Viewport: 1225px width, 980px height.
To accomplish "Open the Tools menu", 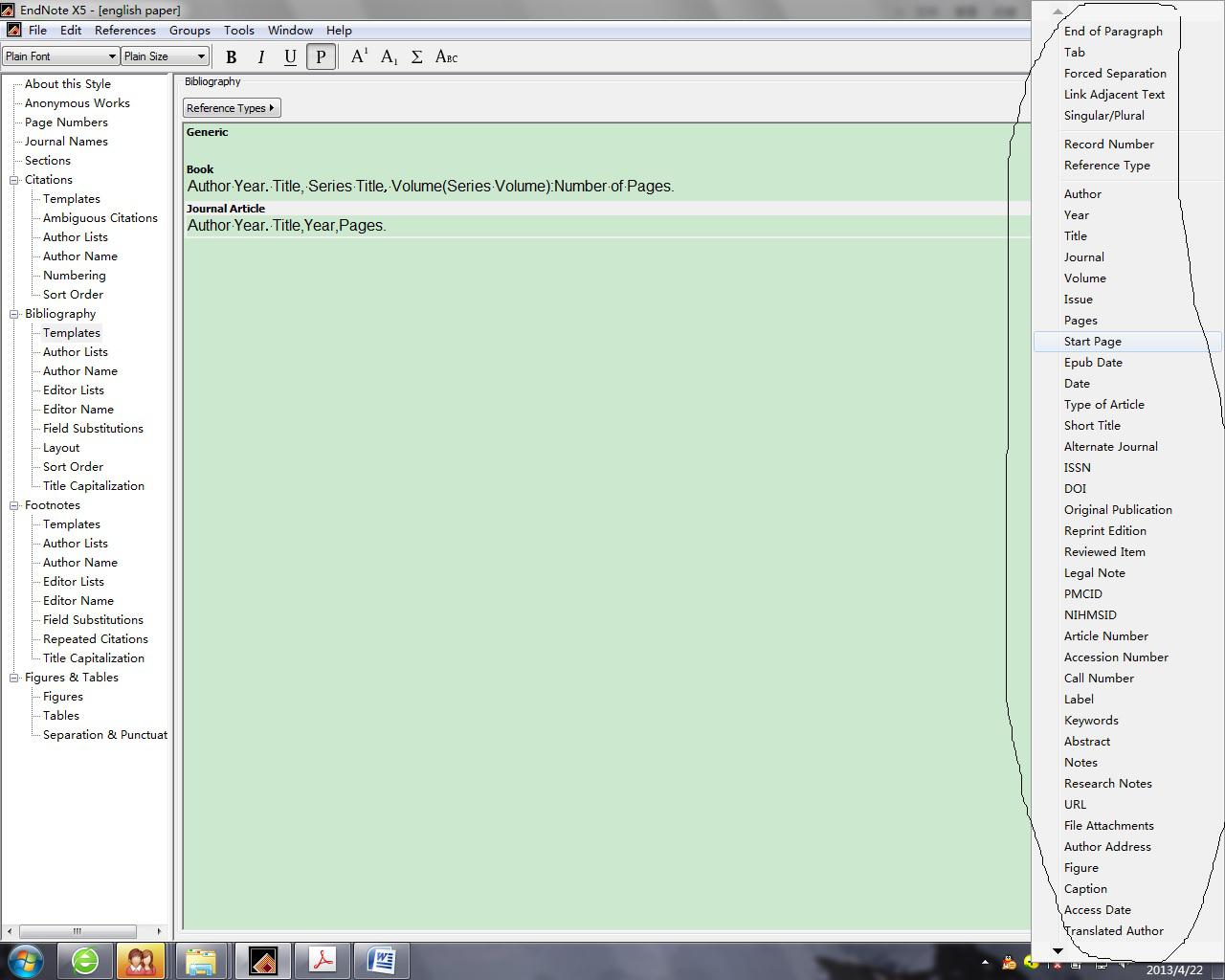I will pyautogui.click(x=238, y=30).
